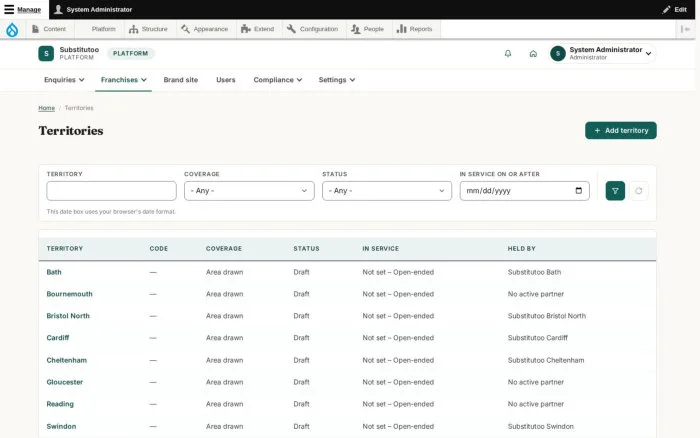
Task: Click the Status column header
Action: pyautogui.click(x=306, y=248)
